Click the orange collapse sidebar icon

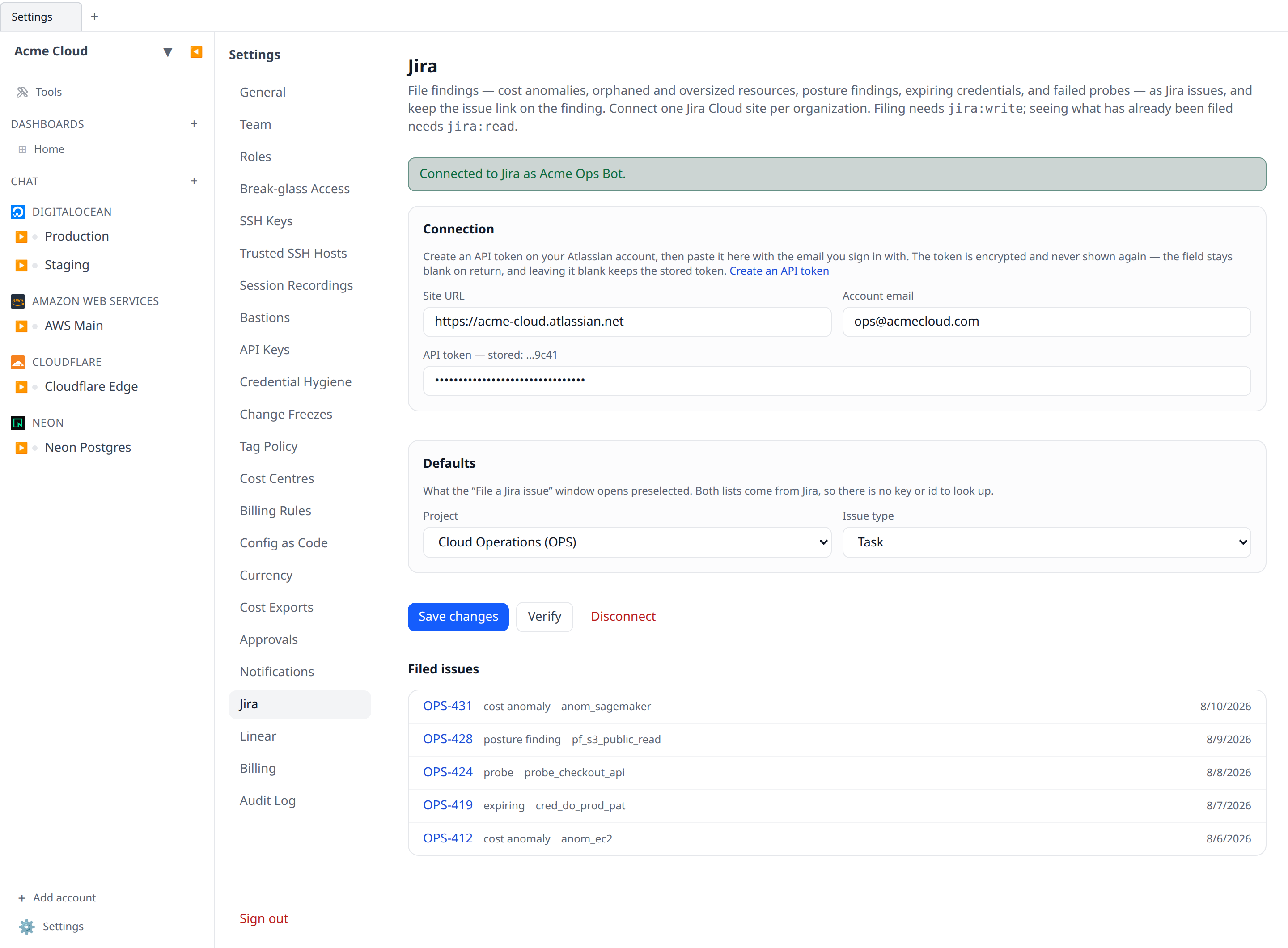click(x=196, y=51)
